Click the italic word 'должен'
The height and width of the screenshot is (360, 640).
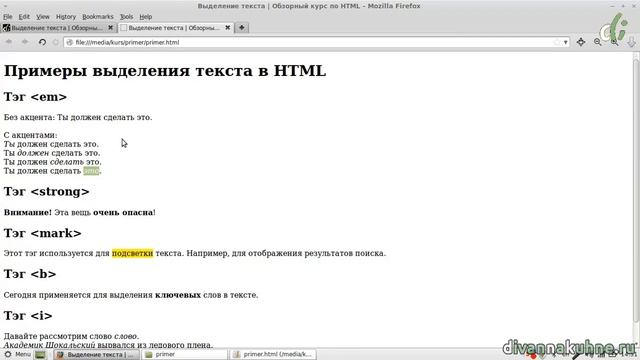pyautogui.click(x=33, y=153)
